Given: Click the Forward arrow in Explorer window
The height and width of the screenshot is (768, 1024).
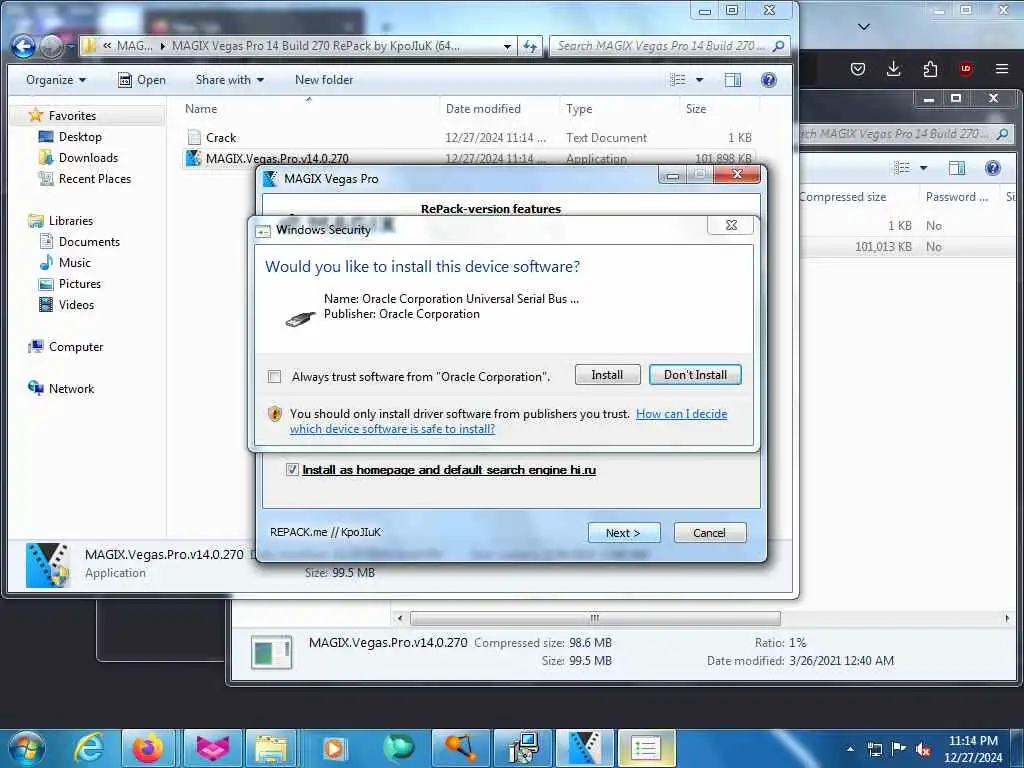Looking at the screenshot, I should 52,46.
